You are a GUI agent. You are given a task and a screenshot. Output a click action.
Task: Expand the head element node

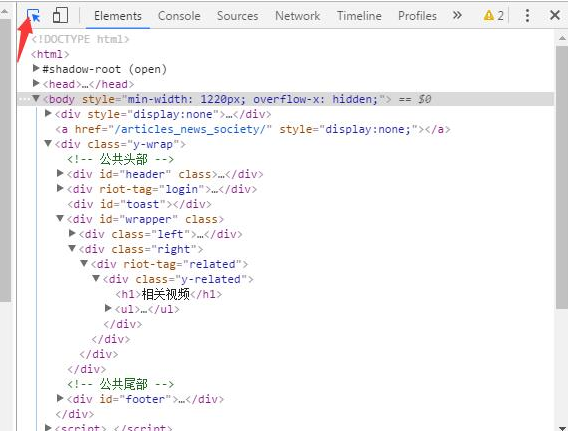(x=36, y=83)
